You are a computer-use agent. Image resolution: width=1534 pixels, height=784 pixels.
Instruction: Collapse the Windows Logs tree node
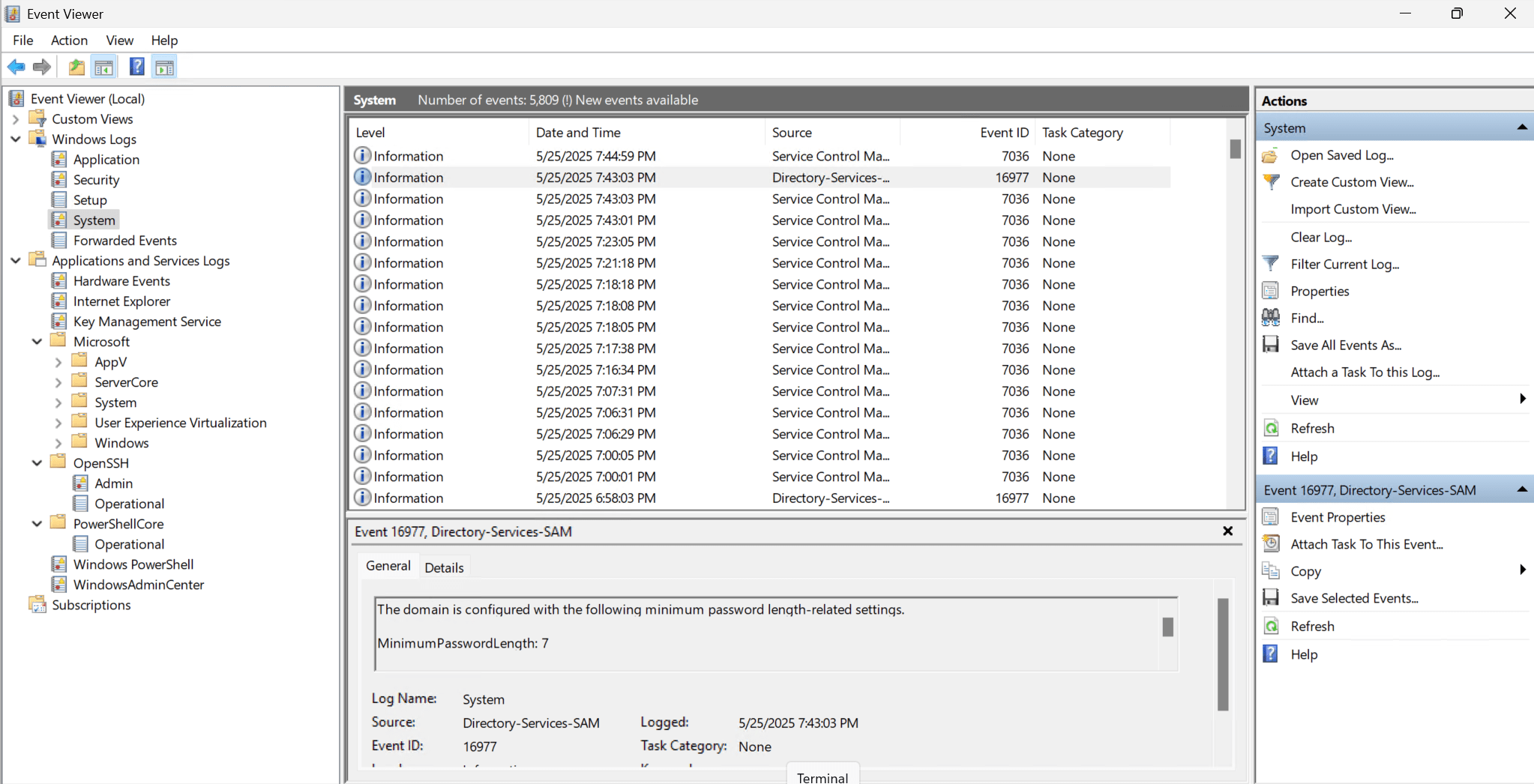[x=16, y=139]
